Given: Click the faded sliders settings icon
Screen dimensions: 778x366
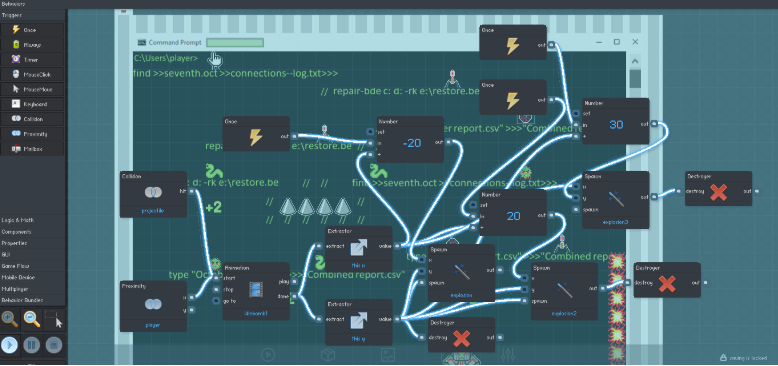Looking at the screenshot, I should [507, 355].
